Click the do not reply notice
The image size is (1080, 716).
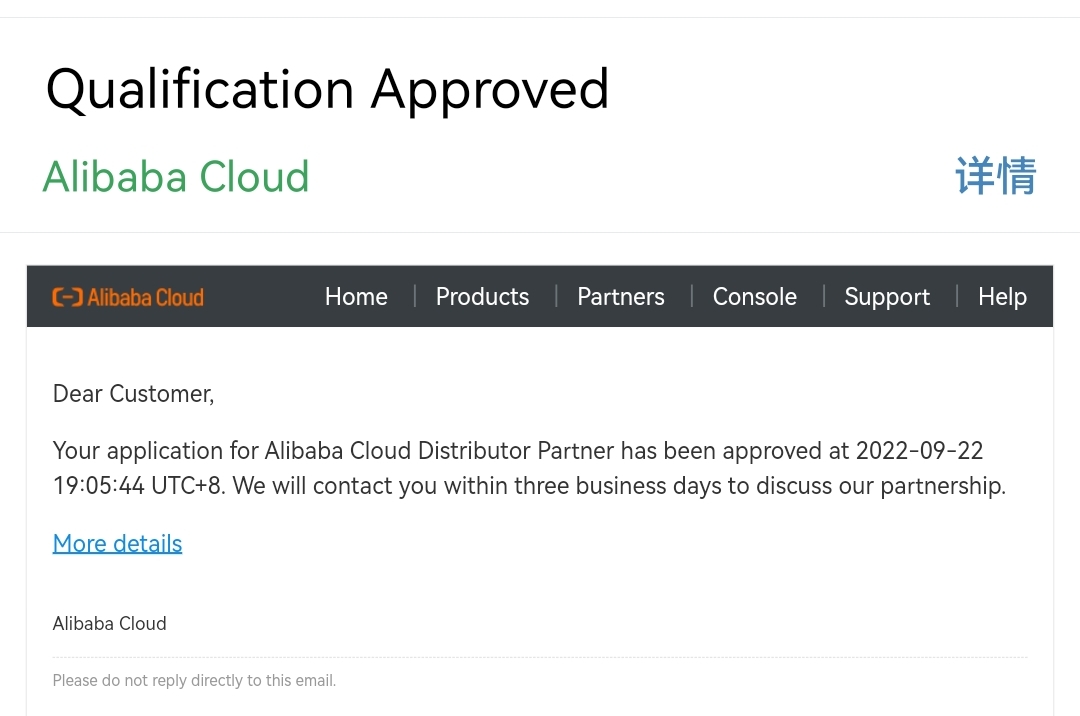coord(194,681)
